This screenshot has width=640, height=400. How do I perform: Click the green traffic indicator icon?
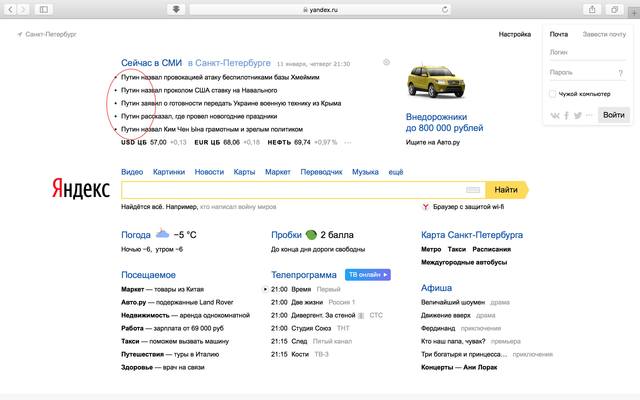click(x=311, y=235)
